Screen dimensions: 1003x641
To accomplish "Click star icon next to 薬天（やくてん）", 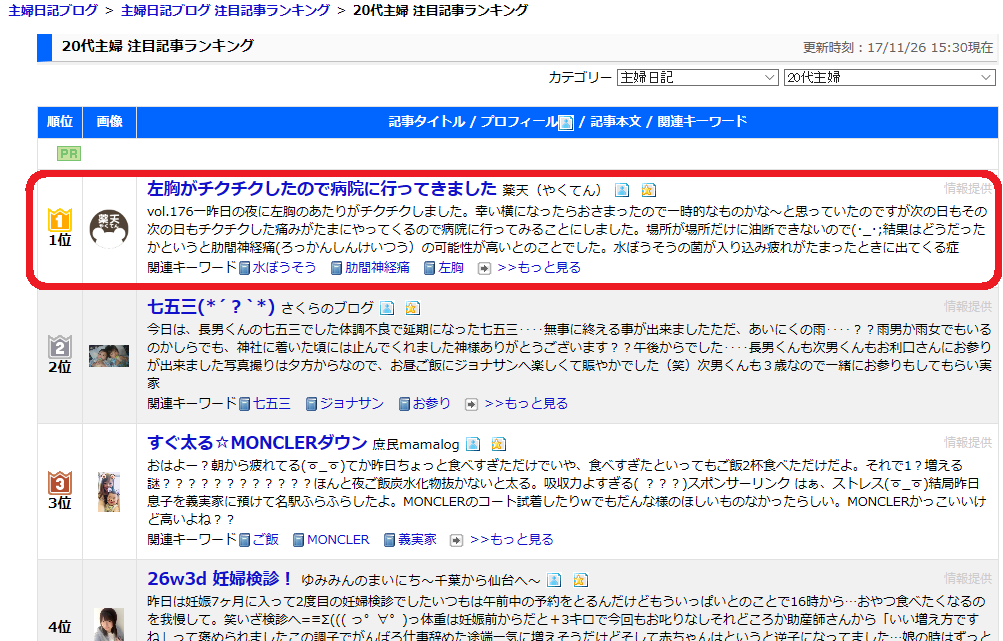I will (x=648, y=190).
